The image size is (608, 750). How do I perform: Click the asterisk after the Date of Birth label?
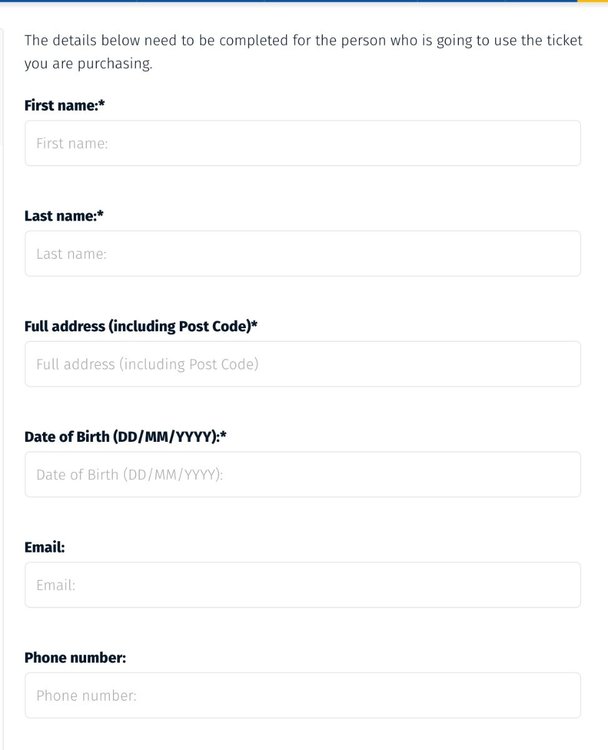(223, 434)
